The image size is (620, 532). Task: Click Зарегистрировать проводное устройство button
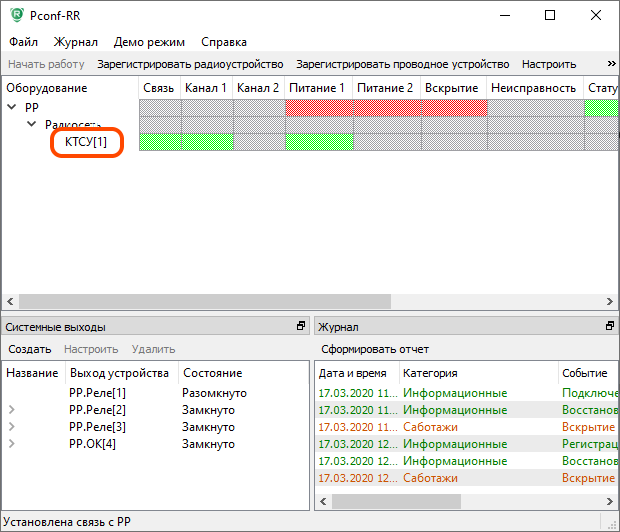(x=402, y=64)
